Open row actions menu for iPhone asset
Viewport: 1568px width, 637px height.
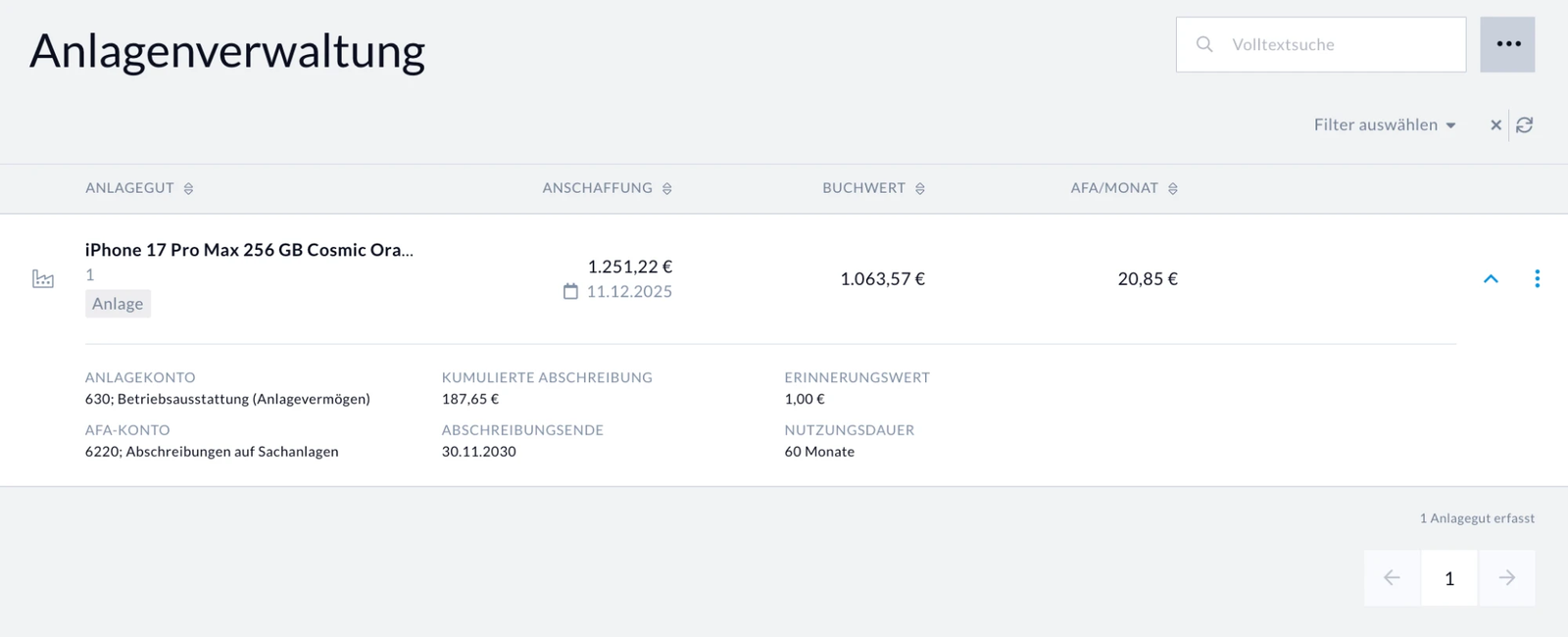pos(1537,279)
